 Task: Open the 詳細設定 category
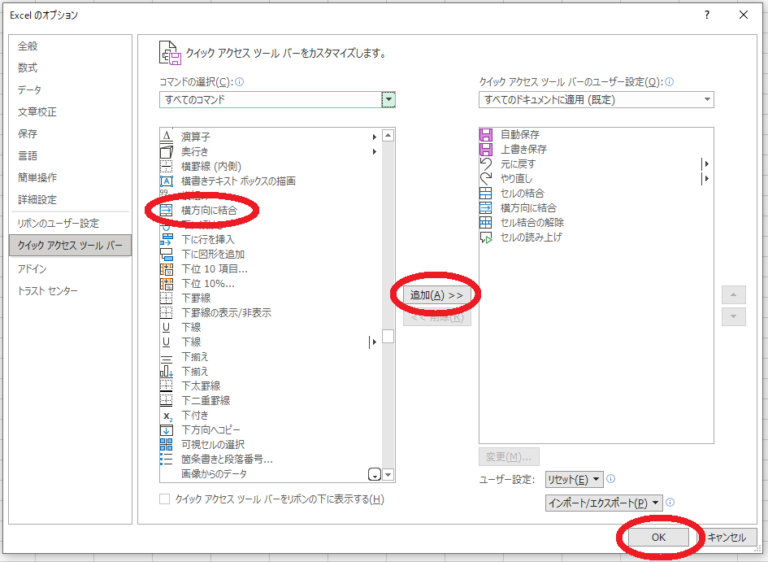tap(36, 199)
